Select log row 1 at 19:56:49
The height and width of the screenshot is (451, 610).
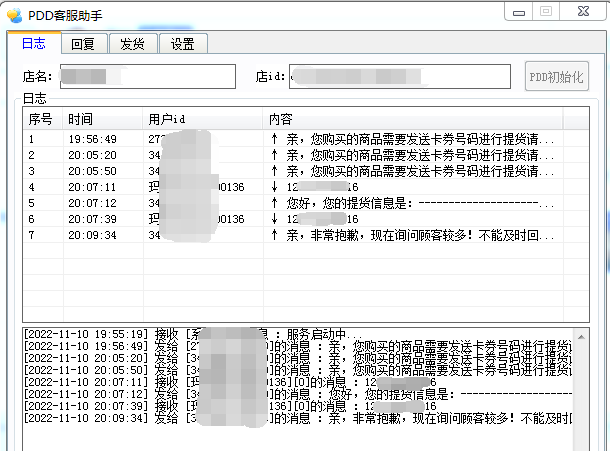tap(300, 139)
